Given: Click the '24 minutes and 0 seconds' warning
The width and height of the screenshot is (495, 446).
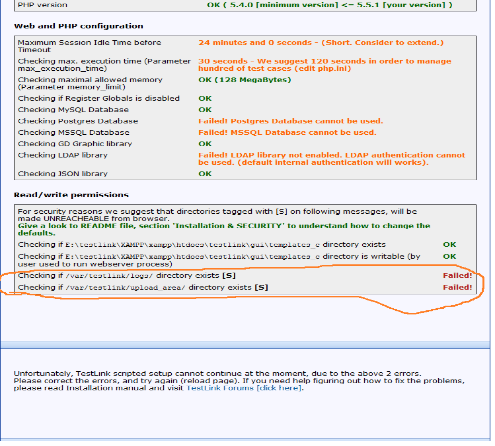Looking at the screenshot, I should [321, 43].
